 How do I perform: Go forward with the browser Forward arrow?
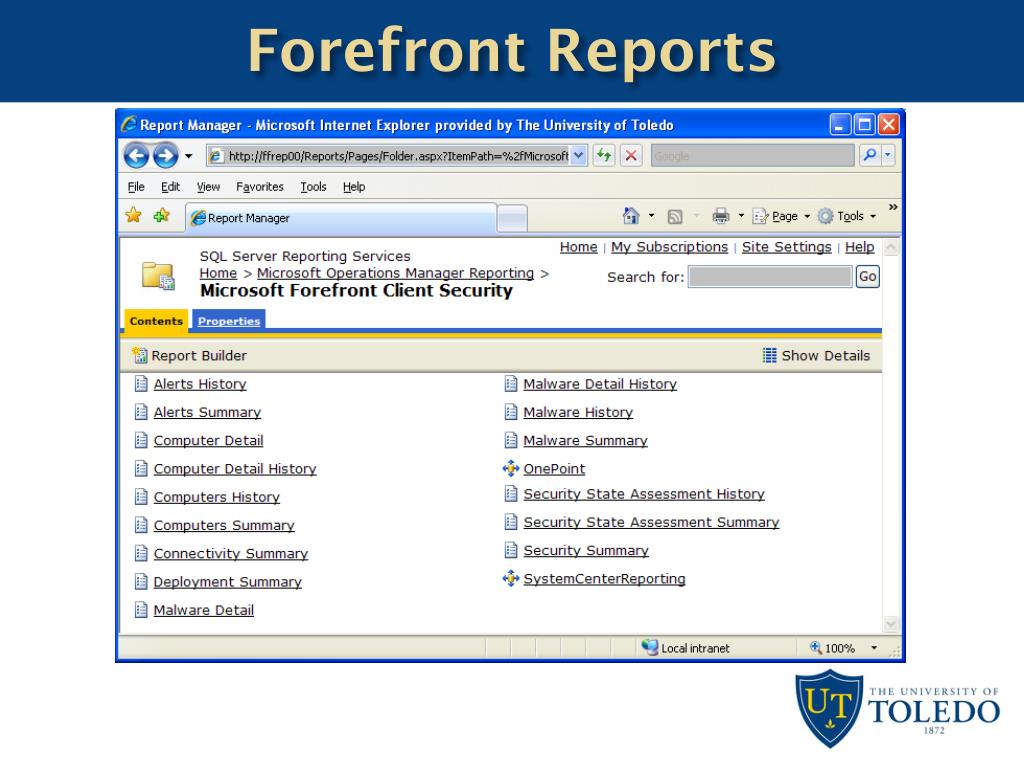(x=166, y=155)
